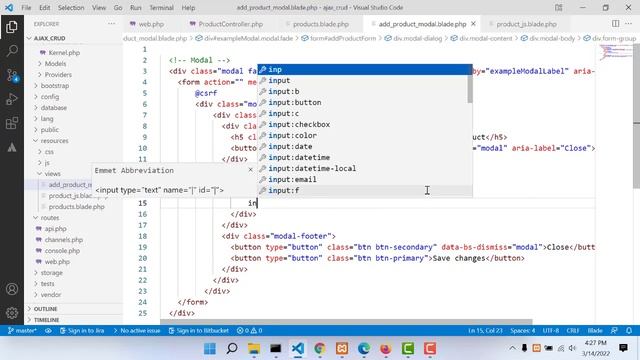Open the Atlassian view icon in activity bar
640x360 pixels.
pos(12,147)
